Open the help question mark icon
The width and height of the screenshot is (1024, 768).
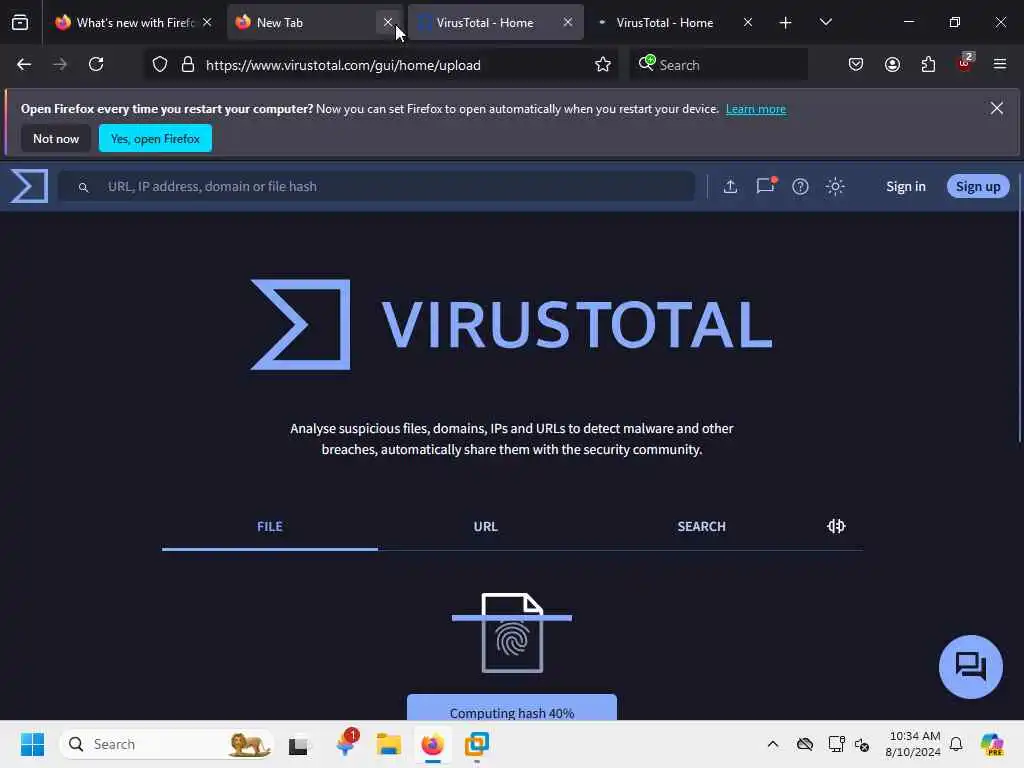tap(800, 187)
